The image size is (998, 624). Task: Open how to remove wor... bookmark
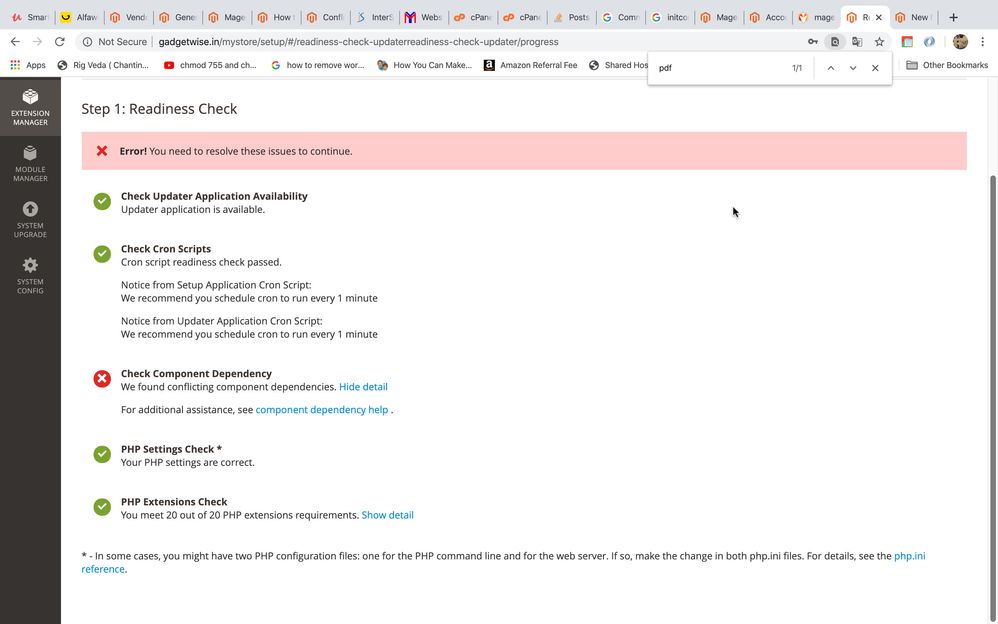point(318,65)
